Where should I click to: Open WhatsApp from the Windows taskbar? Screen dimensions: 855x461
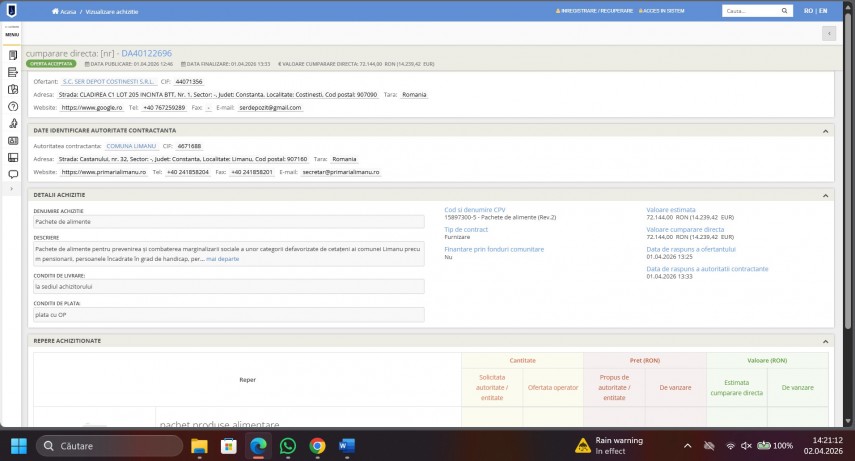(287, 445)
